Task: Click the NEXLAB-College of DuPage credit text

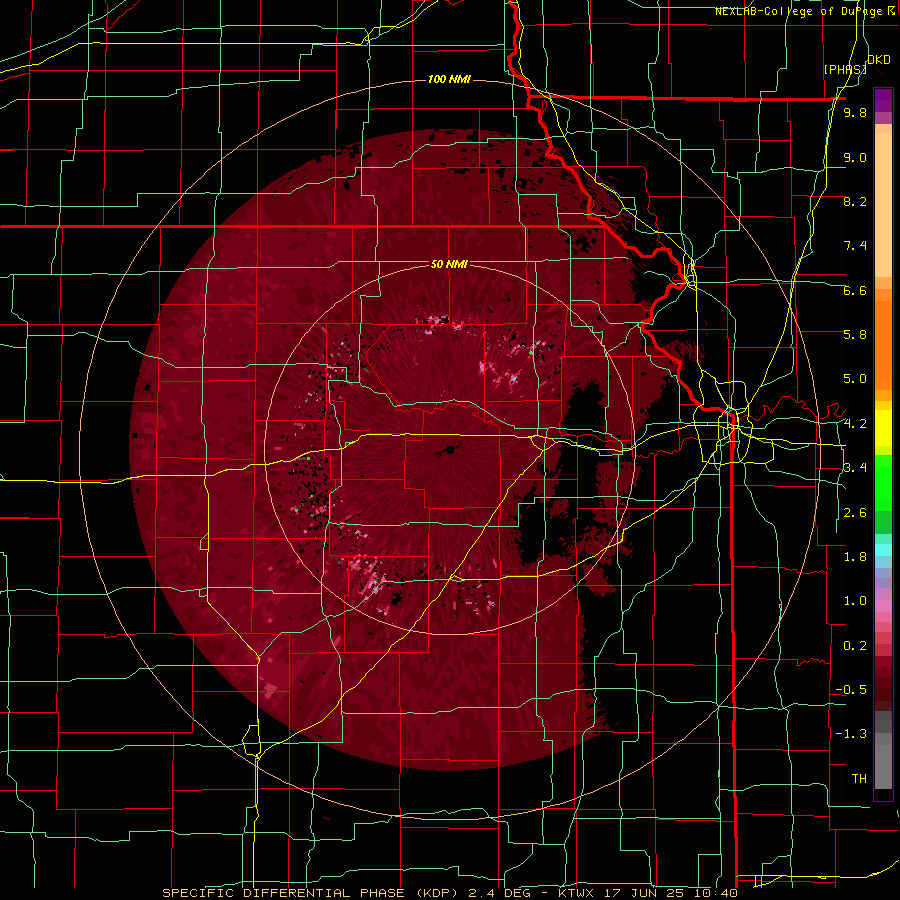Action: tap(804, 11)
